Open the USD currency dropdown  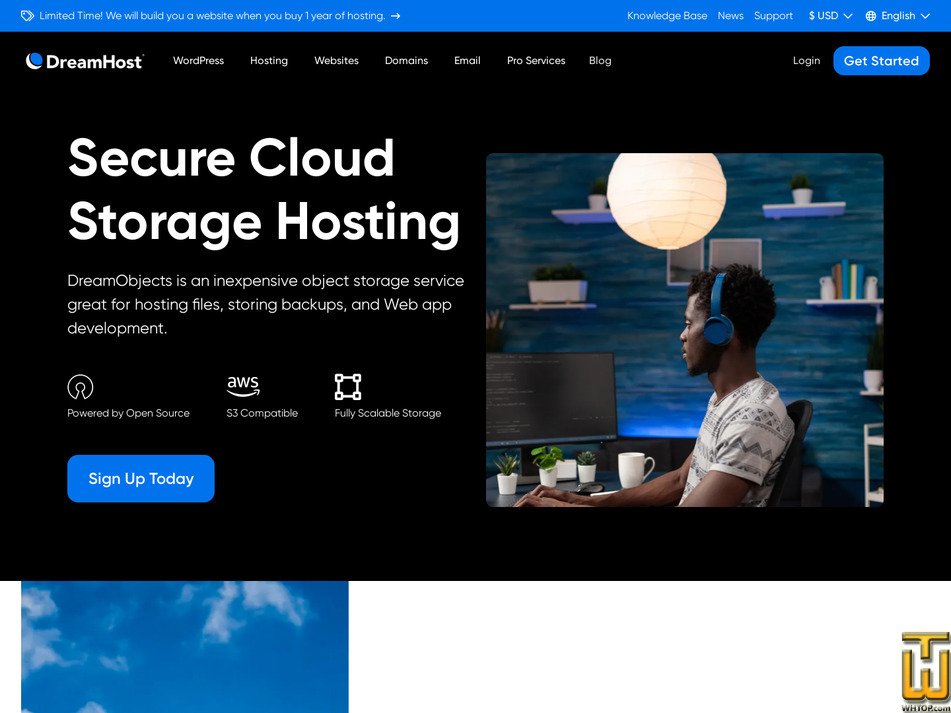click(x=829, y=16)
